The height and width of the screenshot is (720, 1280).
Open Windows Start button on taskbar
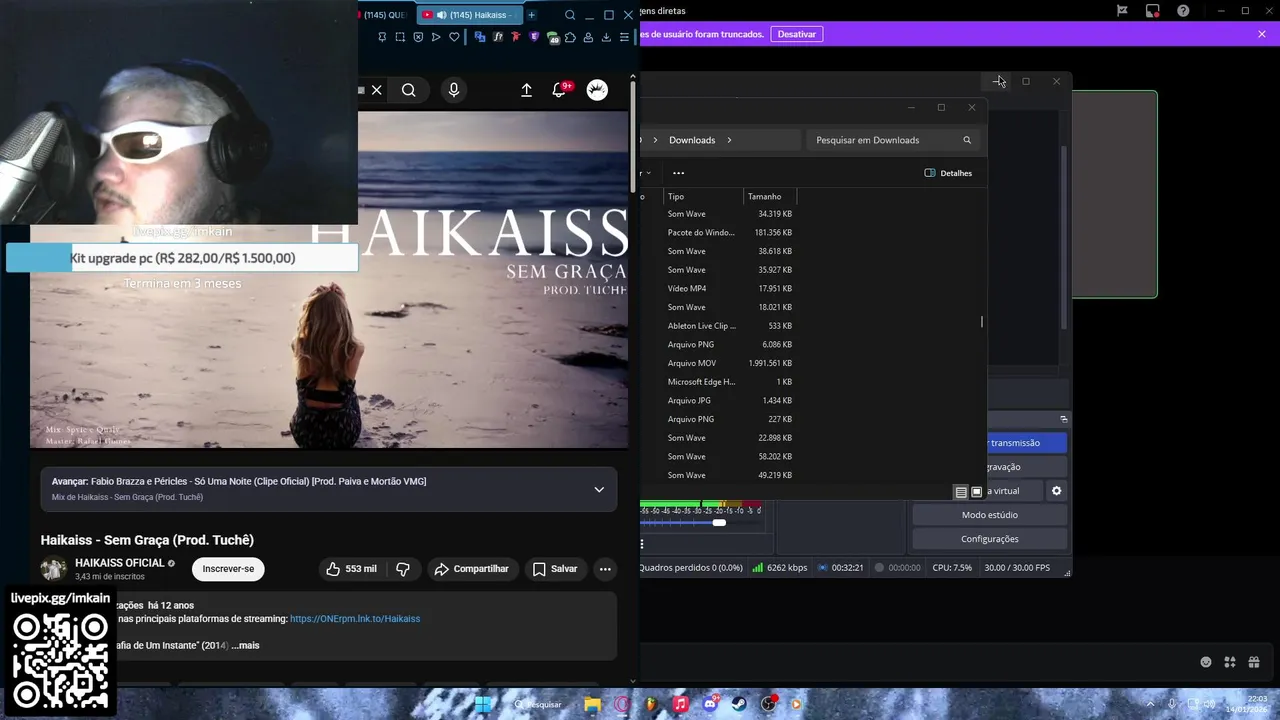click(x=484, y=704)
